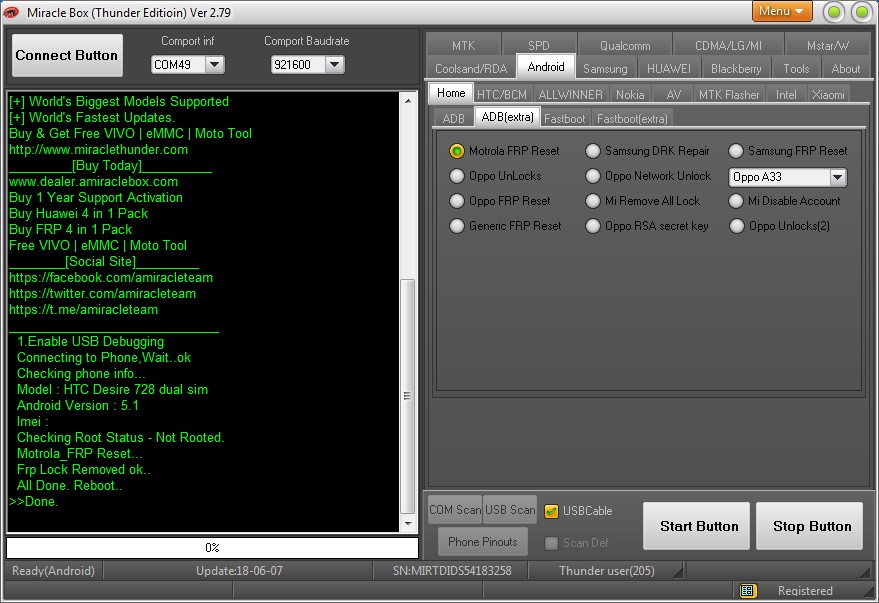879x603 pixels.
Task: Click the Thunder user(205) status entry
Action: click(607, 570)
